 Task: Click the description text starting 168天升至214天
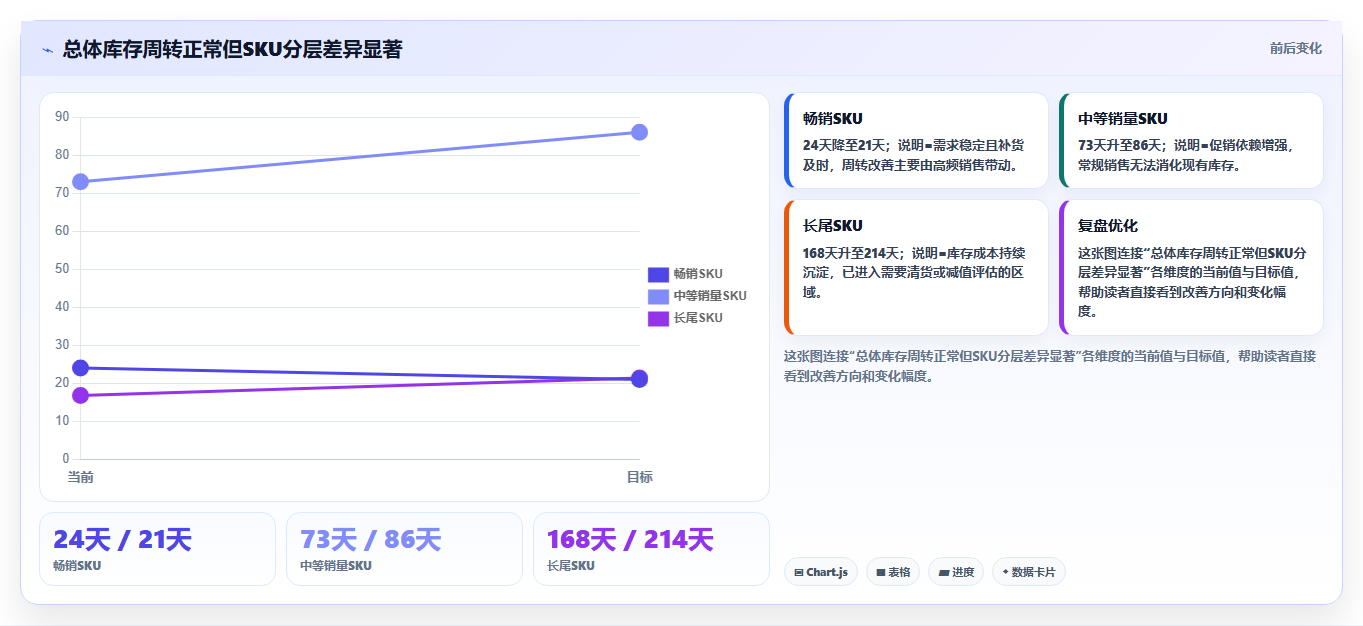pyautogui.click(x=914, y=272)
